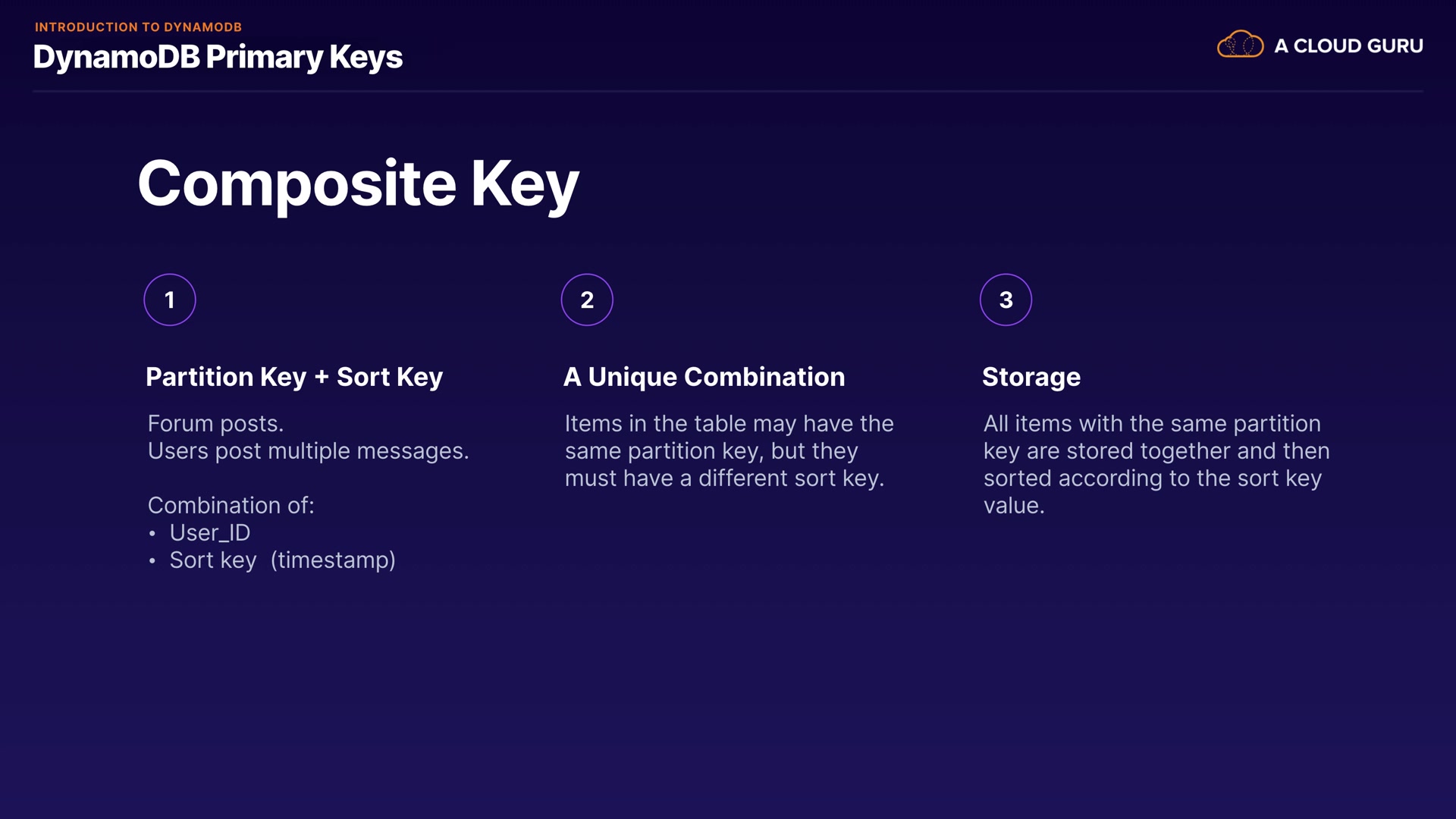Click the 'A CLOUD GURU' brand text

point(1348,46)
